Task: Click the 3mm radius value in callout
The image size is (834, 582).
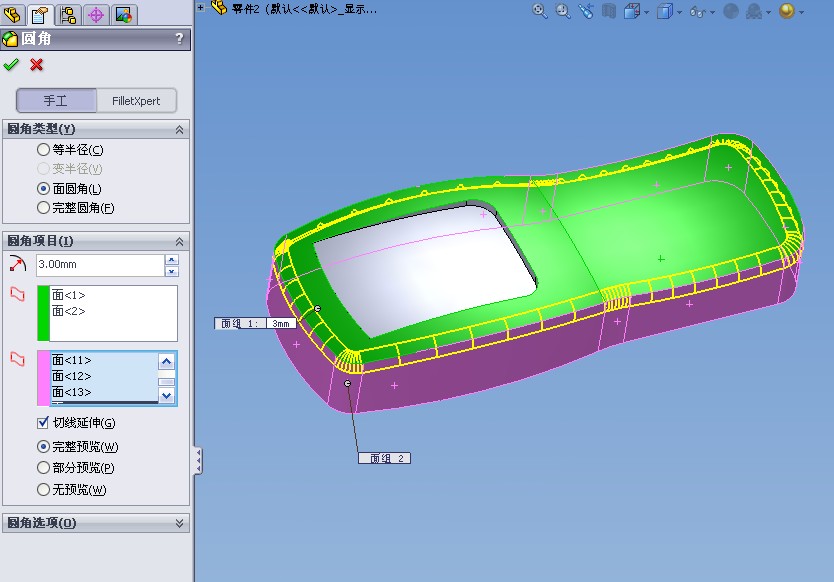Action: 281,323
